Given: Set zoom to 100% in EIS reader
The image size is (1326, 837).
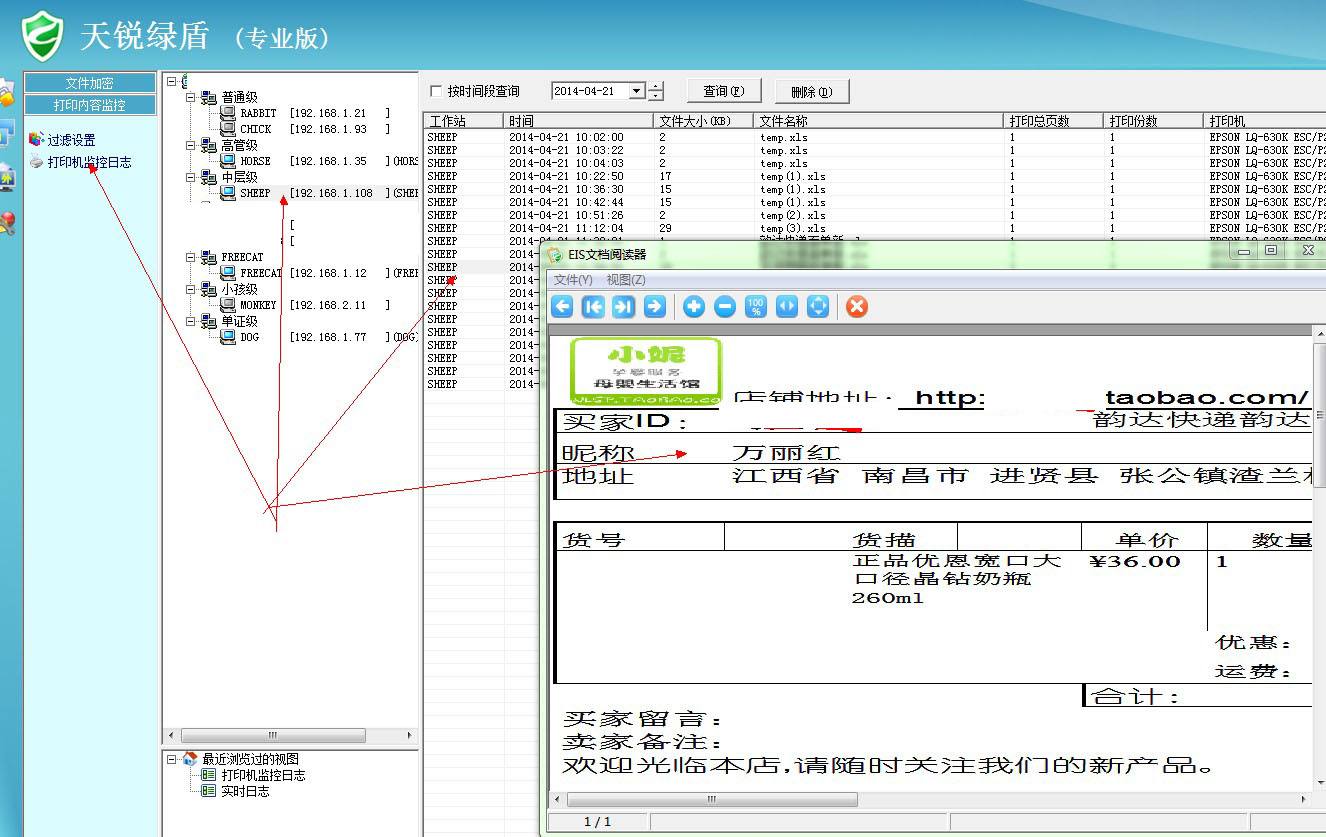Looking at the screenshot, I should (x=756, y=307).
